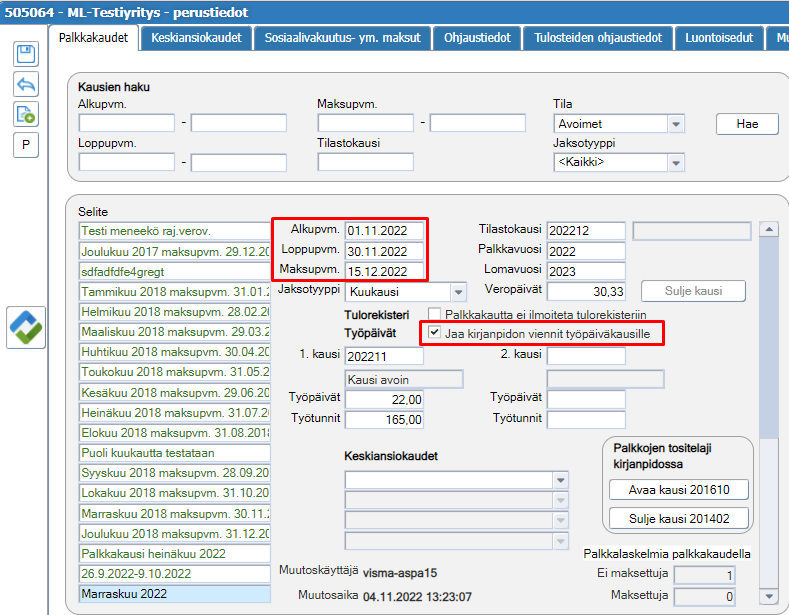Viewport: 789px width, 615px height.
Task: Click the save diskette icon
Action: [26, 54]
